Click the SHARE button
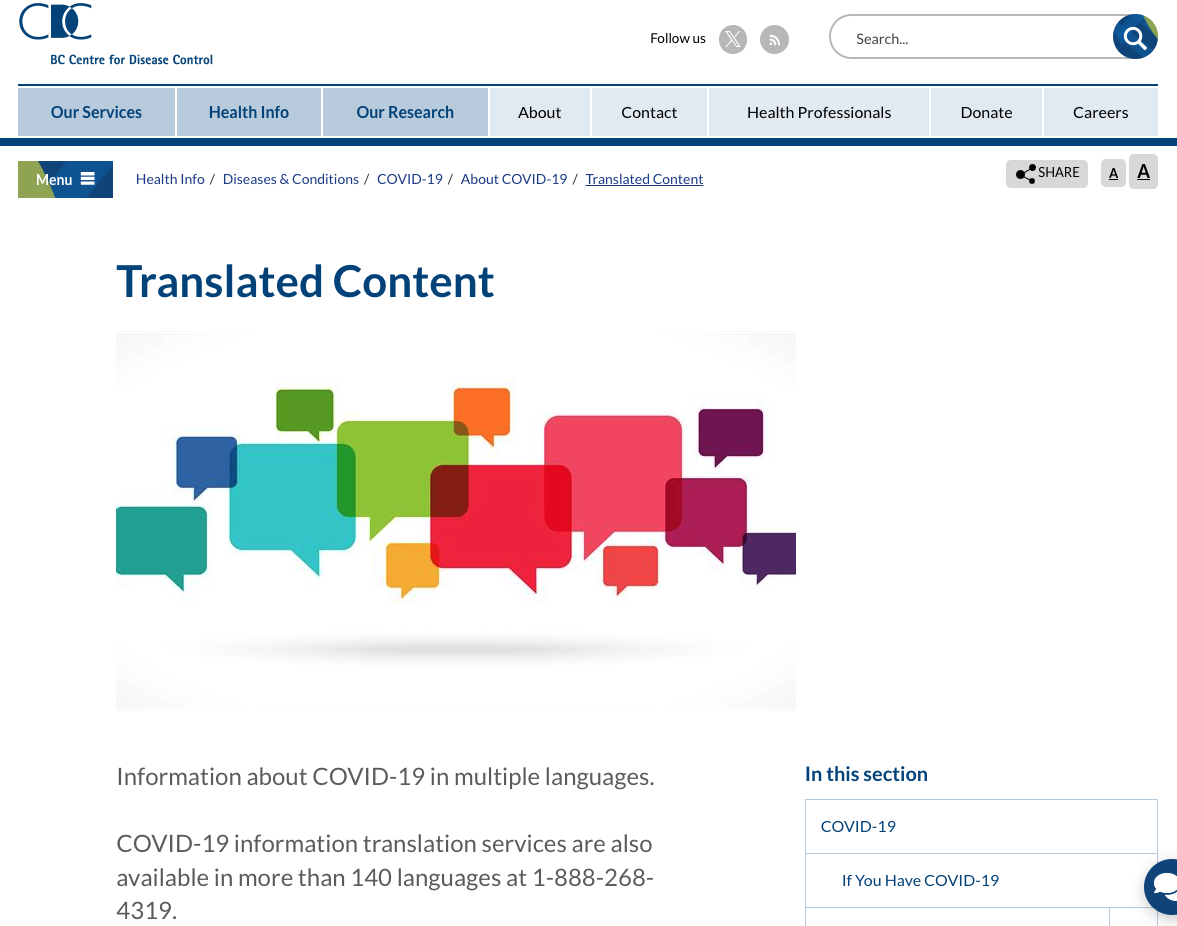Image resolution: width=1177 pixels, height=926 pixels. (1046, 173)
